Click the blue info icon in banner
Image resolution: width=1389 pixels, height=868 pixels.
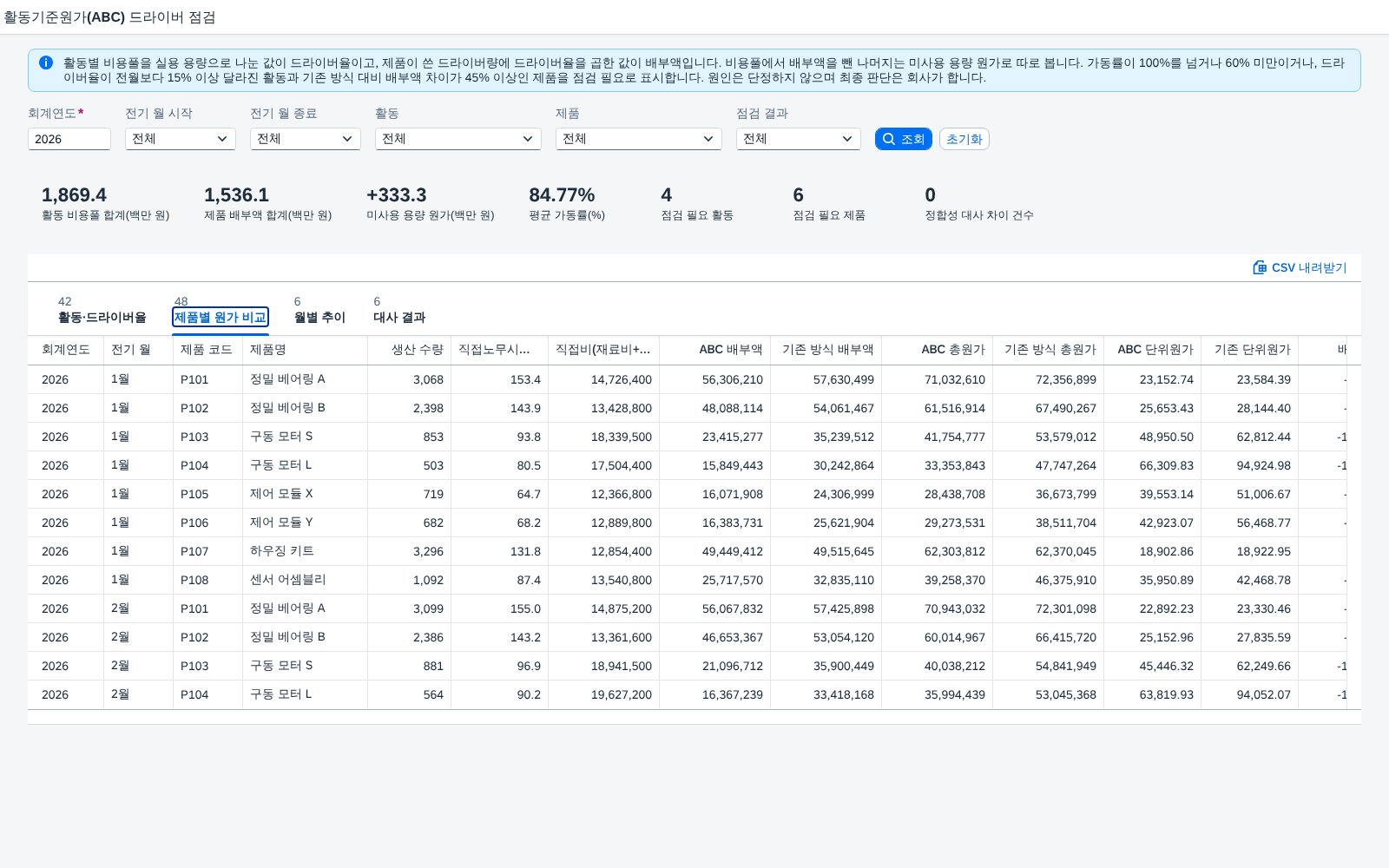click(x=46, y=62)
